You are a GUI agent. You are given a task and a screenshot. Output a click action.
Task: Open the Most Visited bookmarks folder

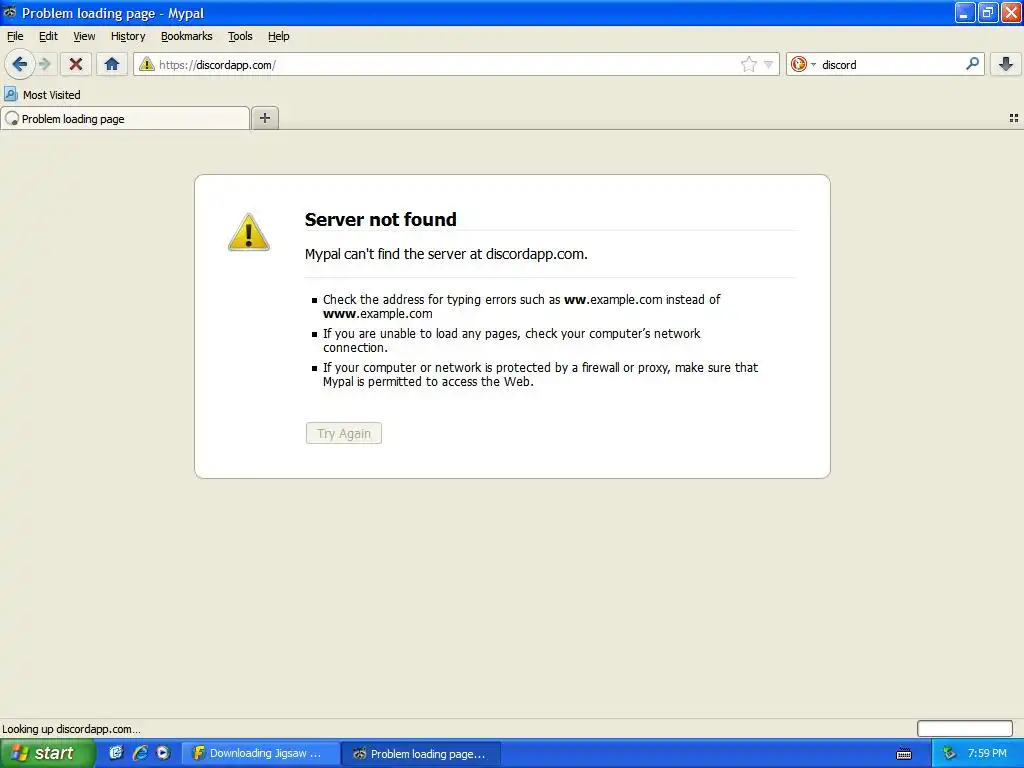[x=42, y=95]
